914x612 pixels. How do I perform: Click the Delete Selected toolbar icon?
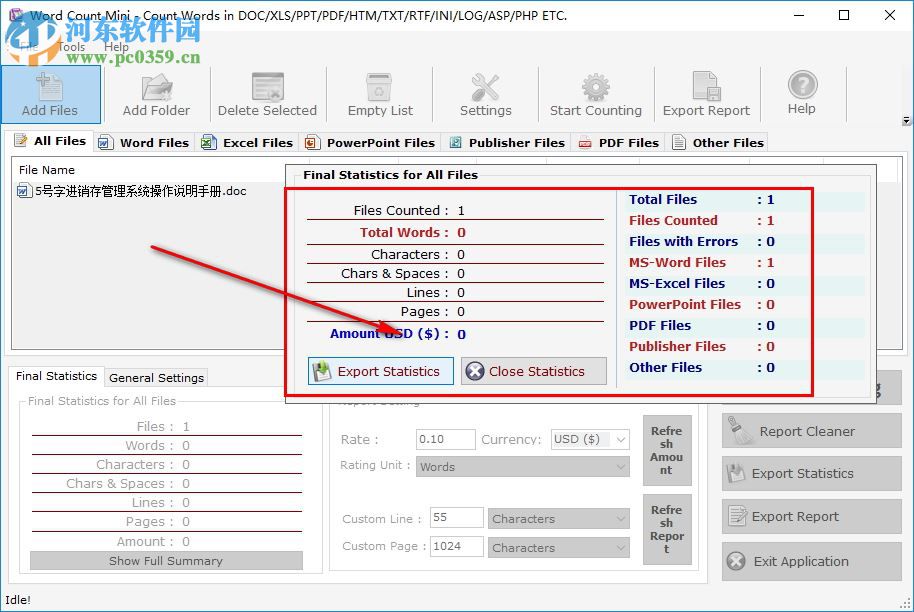267,86
